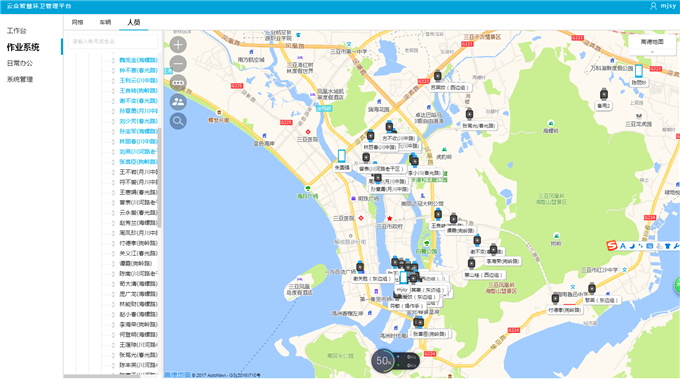Click the mjsy user account icon

653,6
